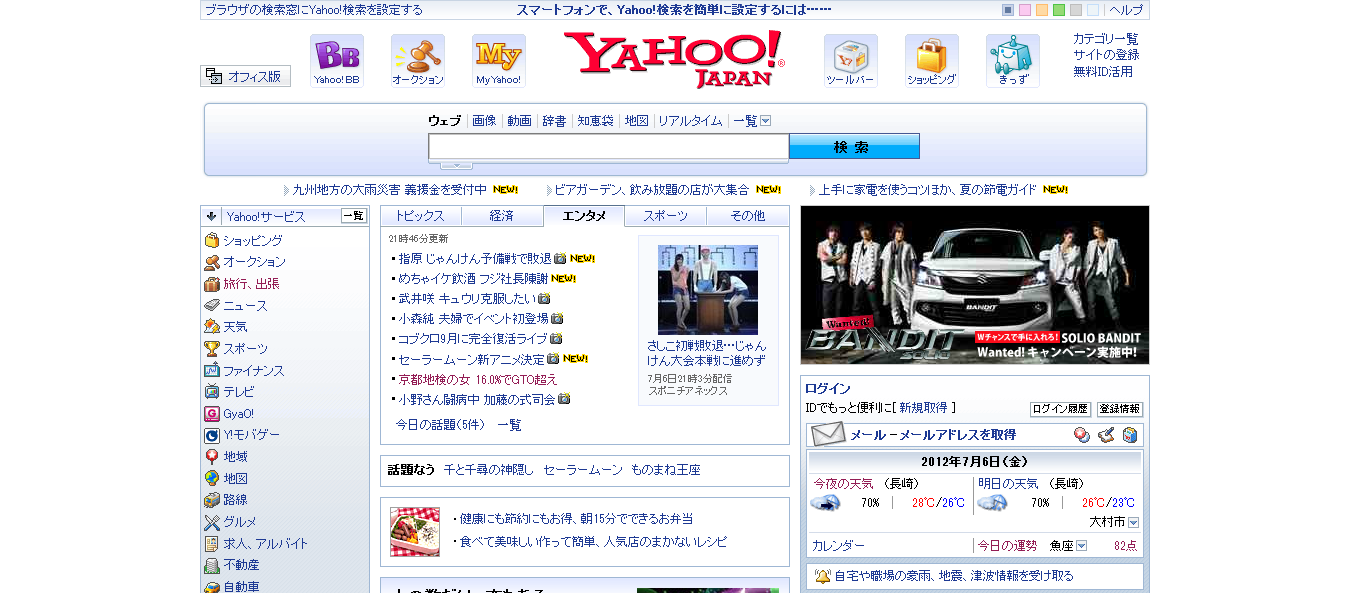
Task: Open the My Yahoo! icon
Action: pos(499,61)
